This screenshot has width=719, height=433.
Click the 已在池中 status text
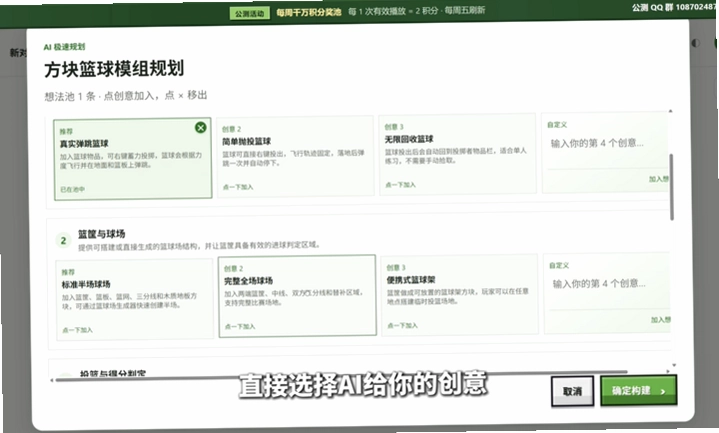click(72, 189)
